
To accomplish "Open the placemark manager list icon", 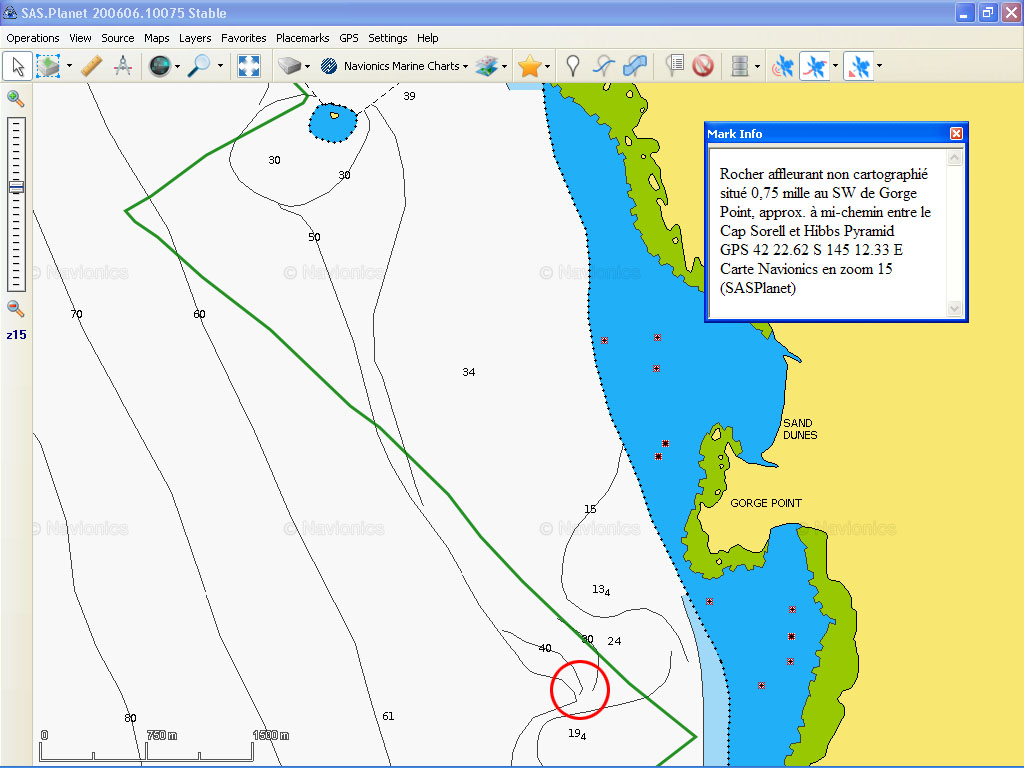I will (675, 66).
